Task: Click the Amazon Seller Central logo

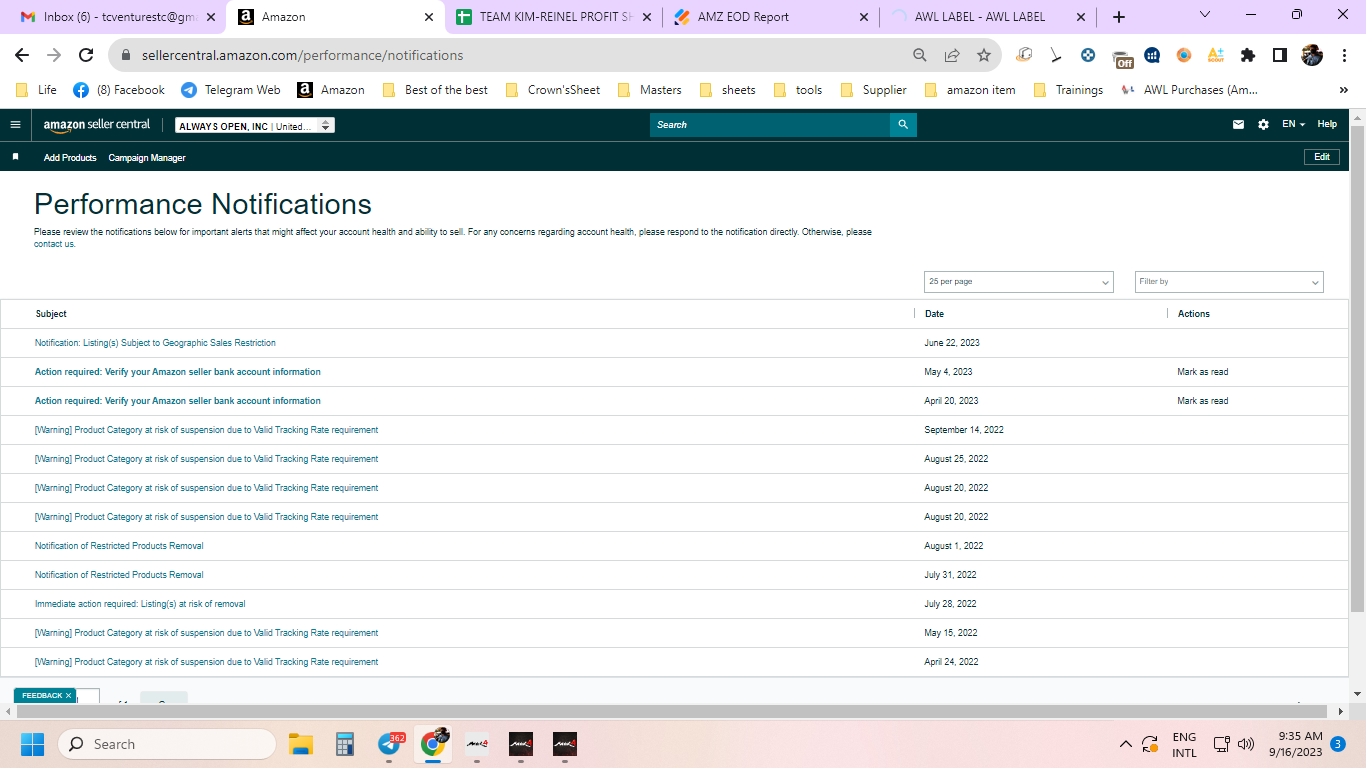Action: 97,125
